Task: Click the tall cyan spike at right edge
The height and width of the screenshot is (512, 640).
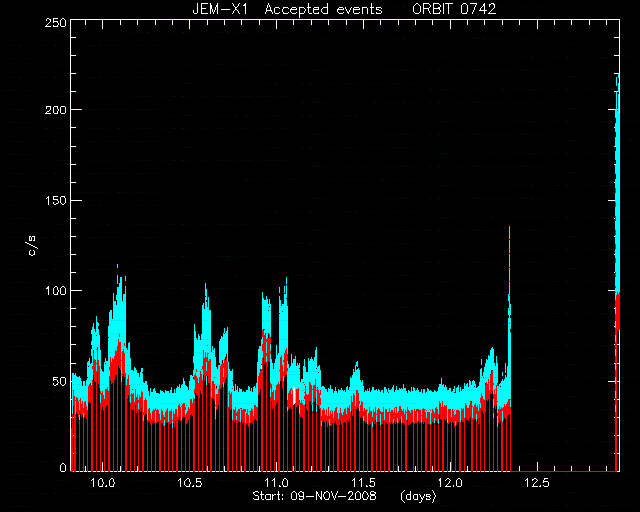Action: (618, 184)
